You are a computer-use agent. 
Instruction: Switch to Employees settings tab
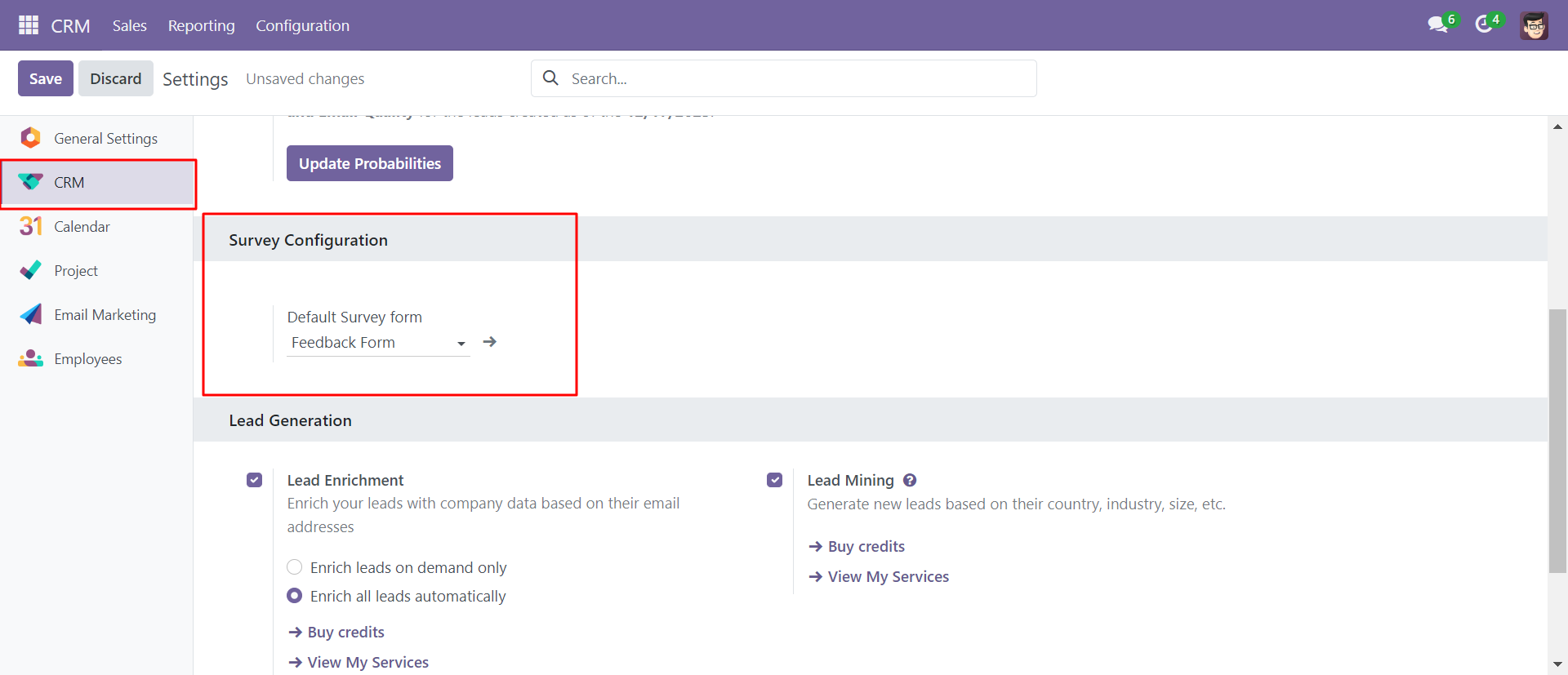(96, 358)
